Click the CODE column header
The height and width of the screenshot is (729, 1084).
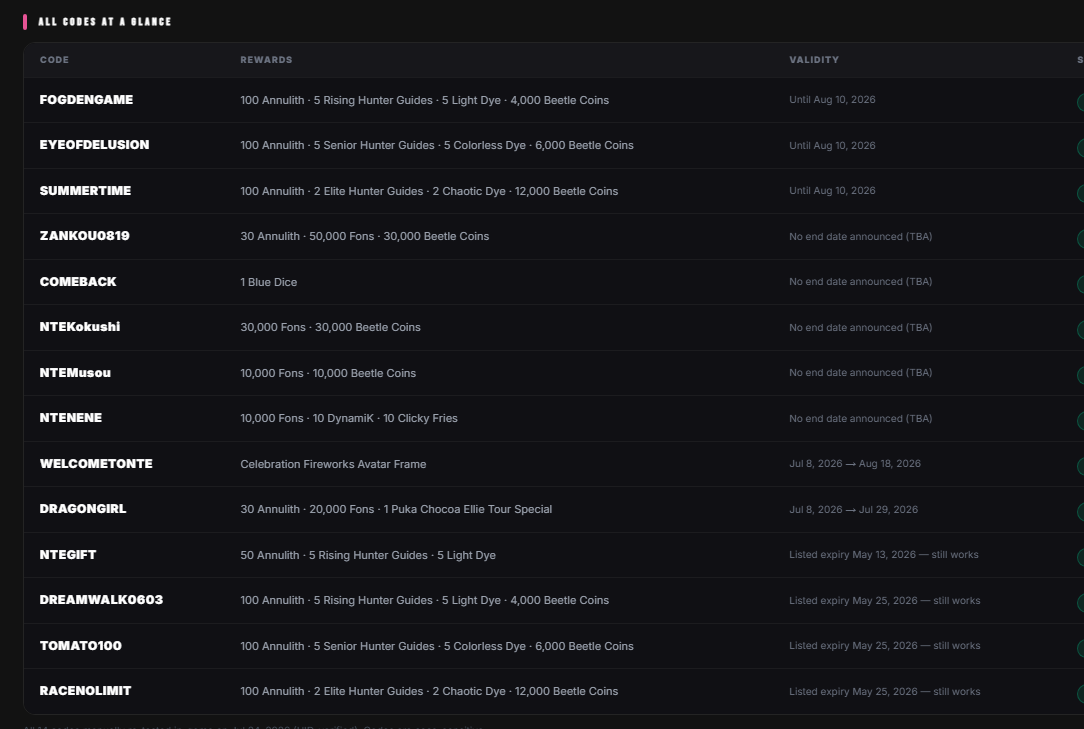point(55,59)
